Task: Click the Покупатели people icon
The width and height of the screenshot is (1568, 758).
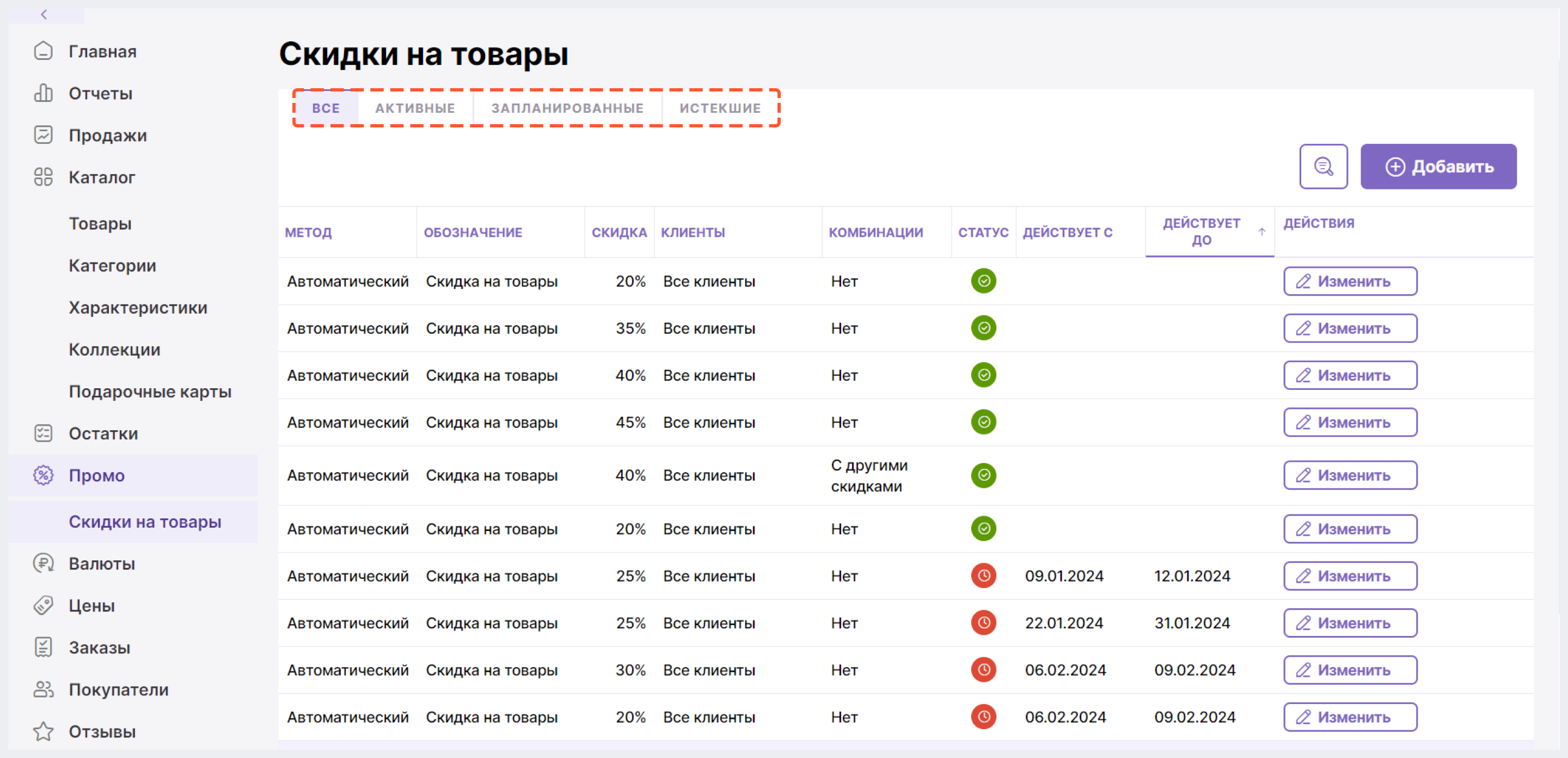Action: pyautogui.click(x=43, y=690)
